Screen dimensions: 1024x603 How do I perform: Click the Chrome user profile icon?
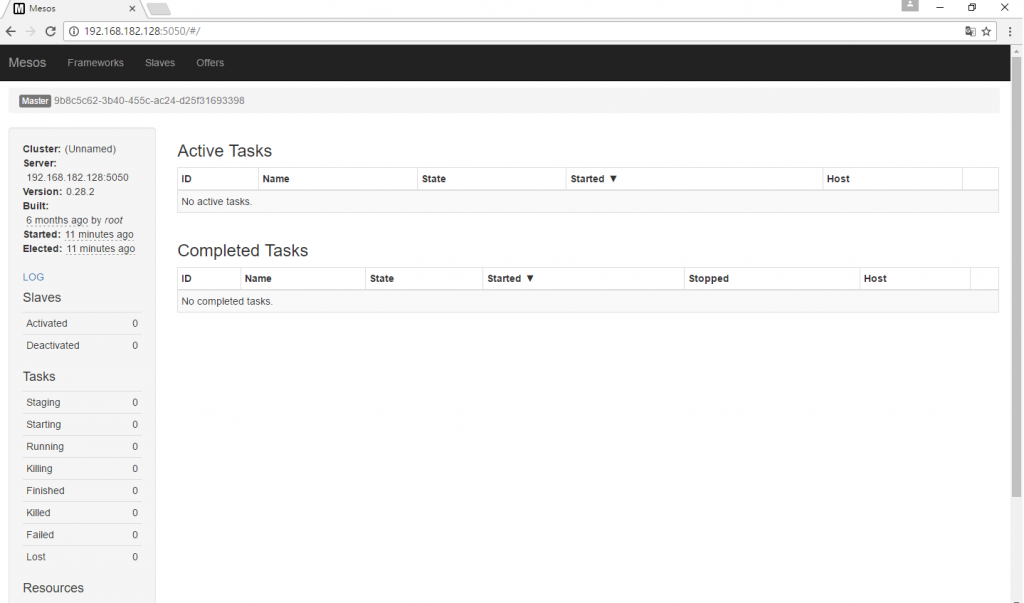910,6
